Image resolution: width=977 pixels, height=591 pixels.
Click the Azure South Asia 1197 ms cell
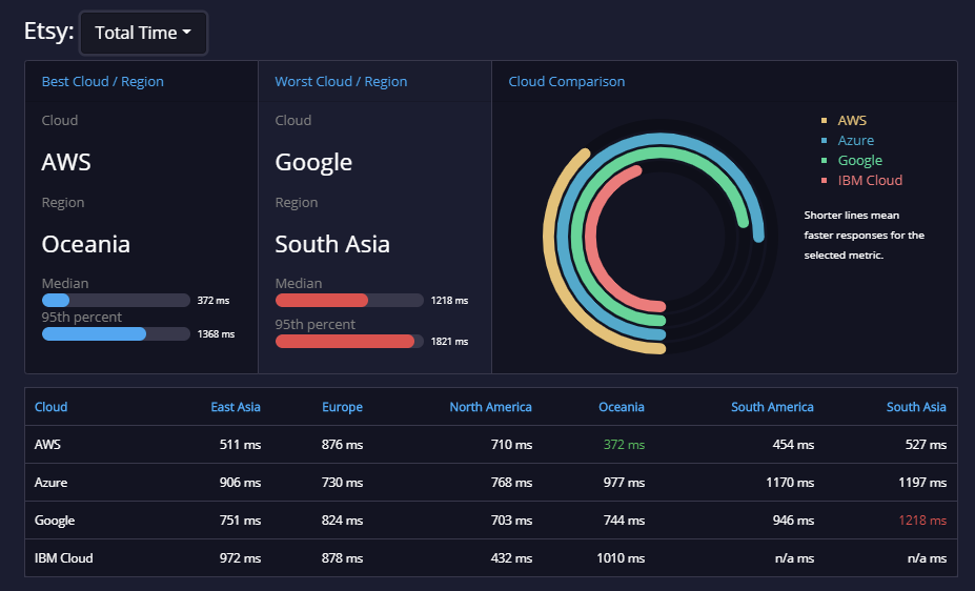(922, 483)
